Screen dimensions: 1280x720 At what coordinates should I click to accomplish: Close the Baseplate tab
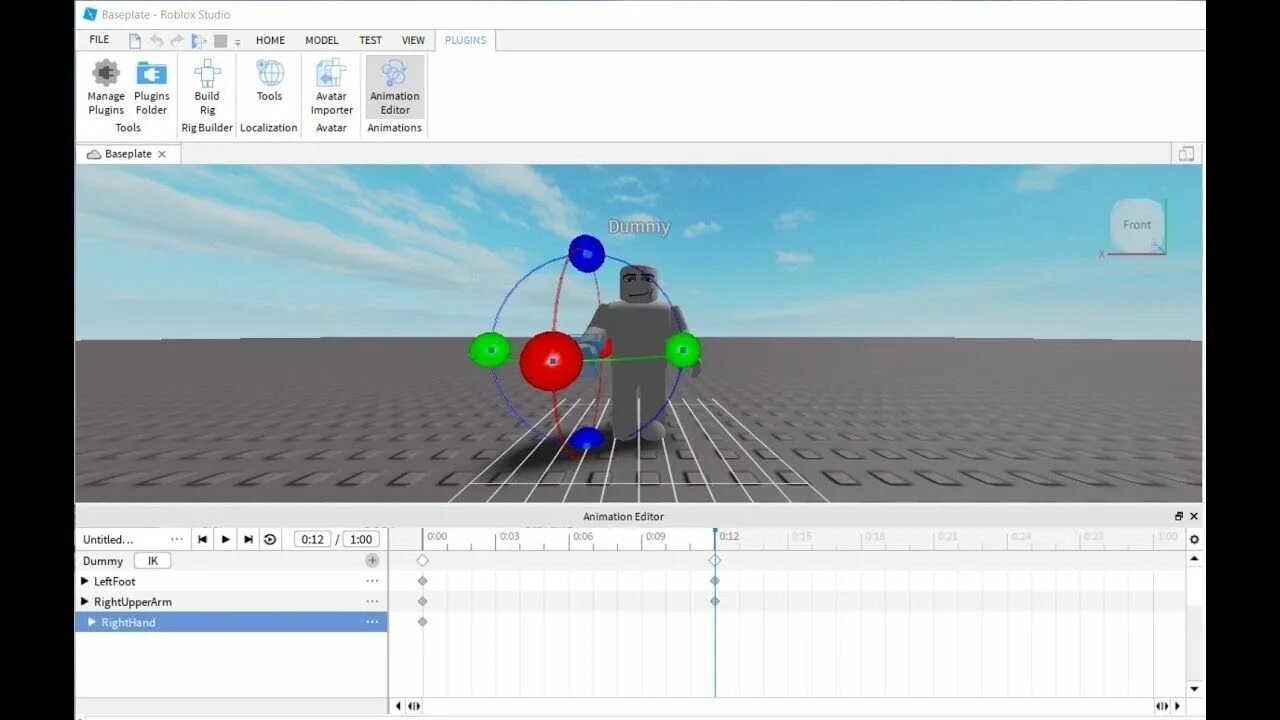coord(162,154)
